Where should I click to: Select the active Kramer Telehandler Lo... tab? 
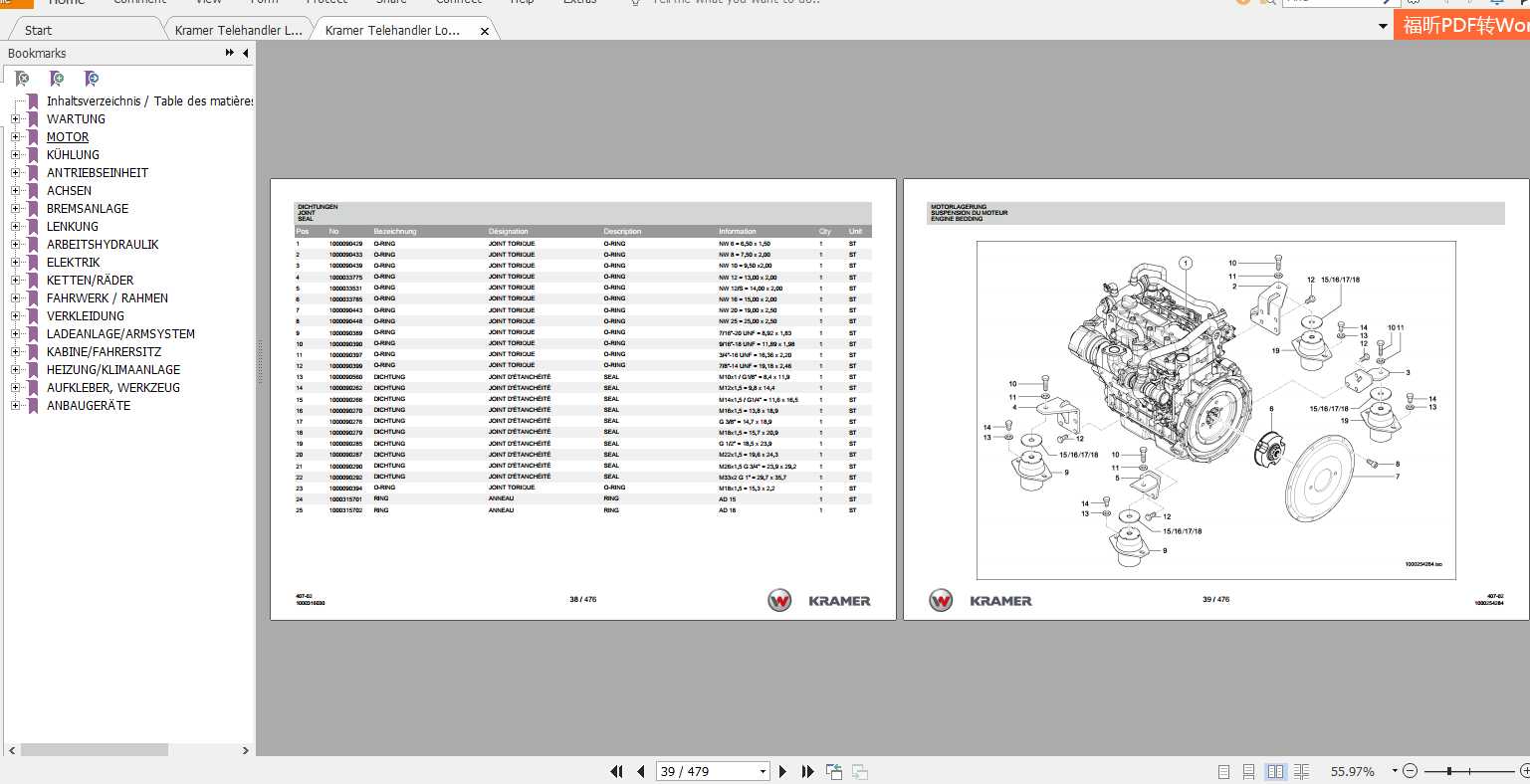click(392, 30)
